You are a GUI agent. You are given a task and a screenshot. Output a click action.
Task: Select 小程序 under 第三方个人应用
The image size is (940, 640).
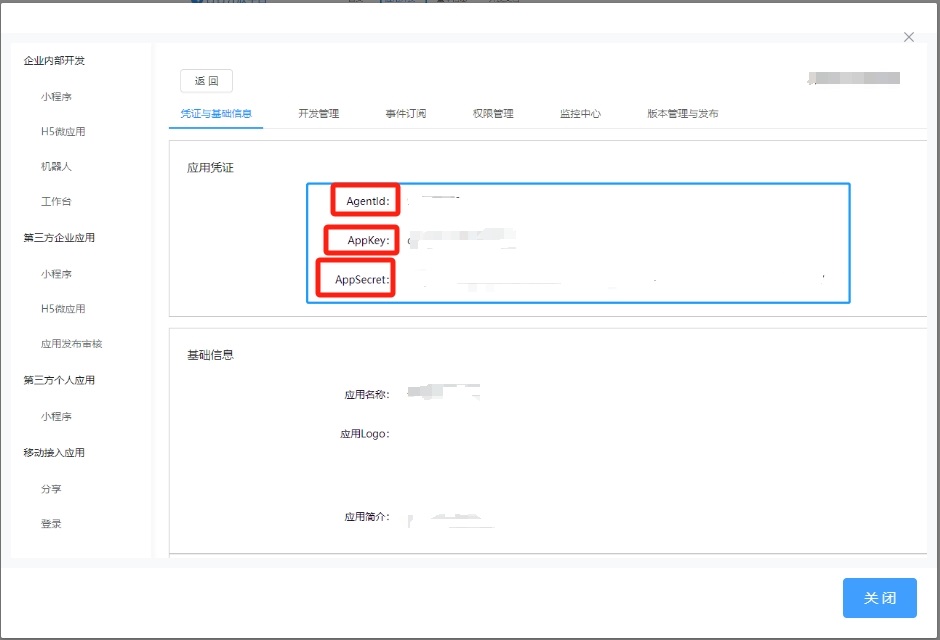coord(56,417)
